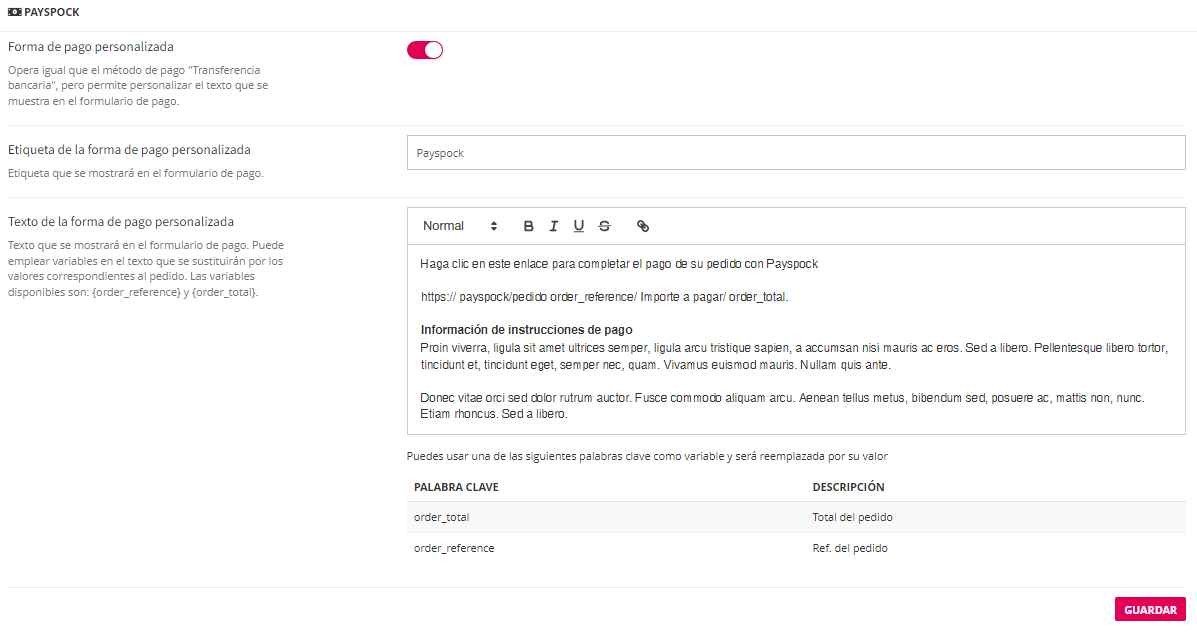Place cursor in the 'Donec vitae orci' paragraph

700,405
